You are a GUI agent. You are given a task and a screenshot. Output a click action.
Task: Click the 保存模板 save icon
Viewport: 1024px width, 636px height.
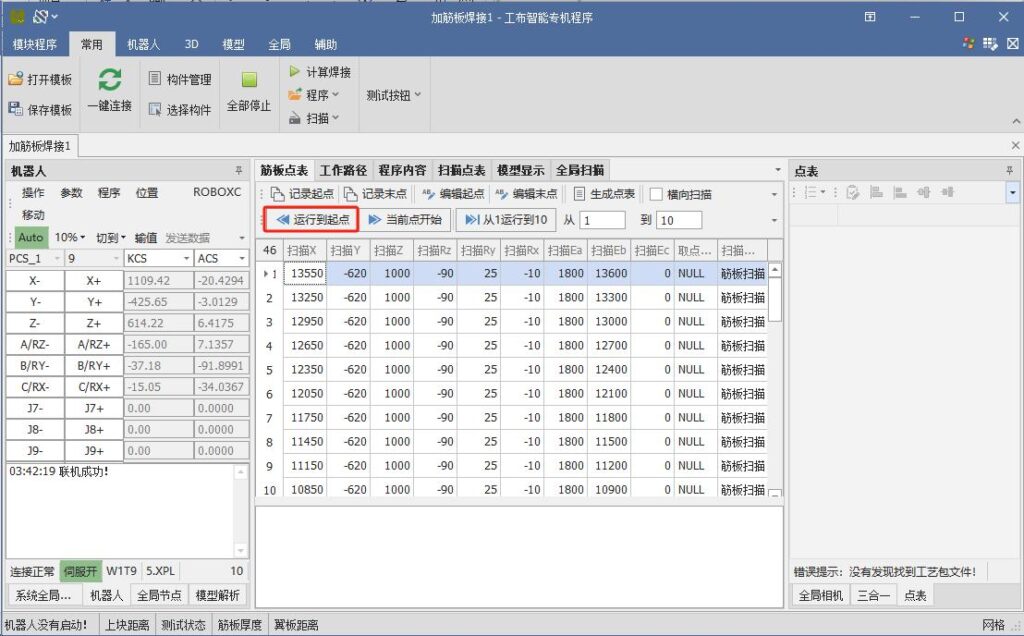(x=16, y=110)
